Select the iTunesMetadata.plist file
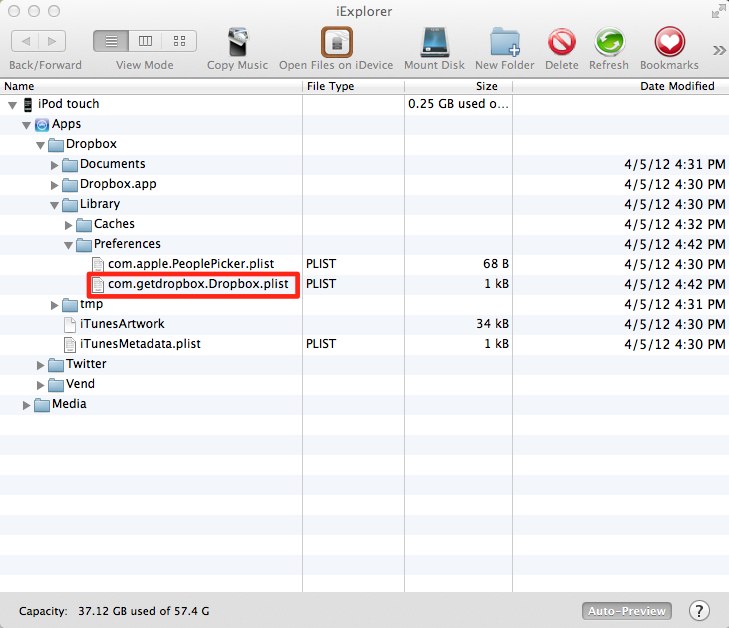Screen dimensions: 729x628 (140, 344)
